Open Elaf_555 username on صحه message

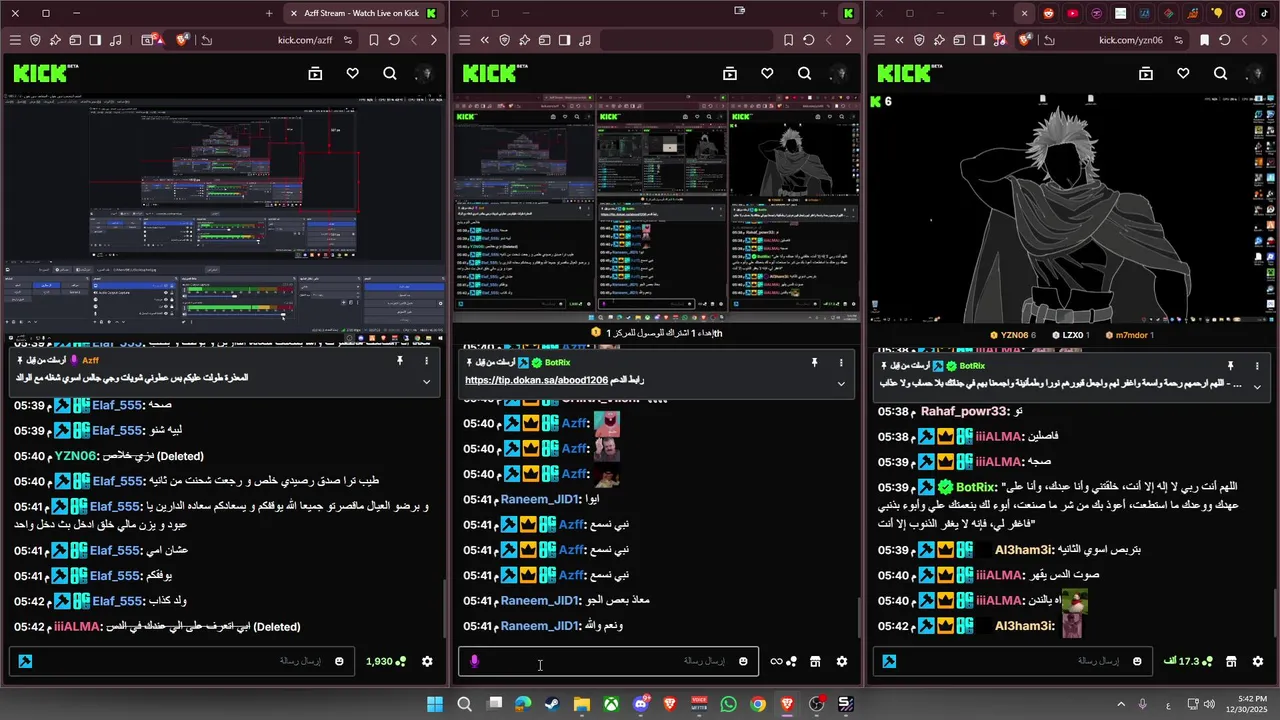[117, 405]
